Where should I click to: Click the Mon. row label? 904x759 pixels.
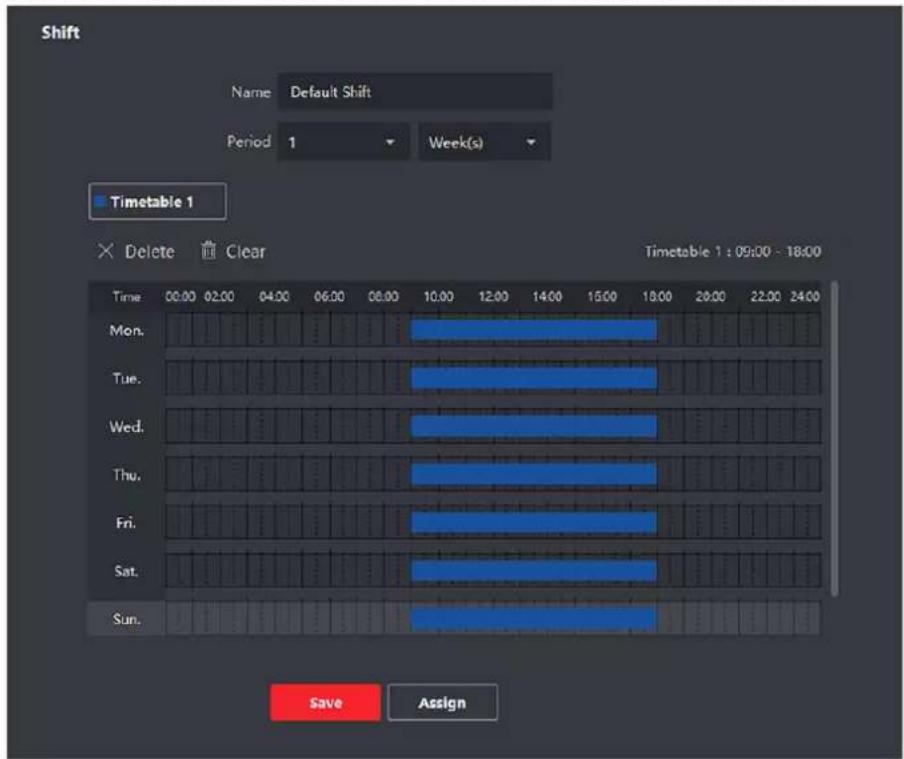[126, 330]
